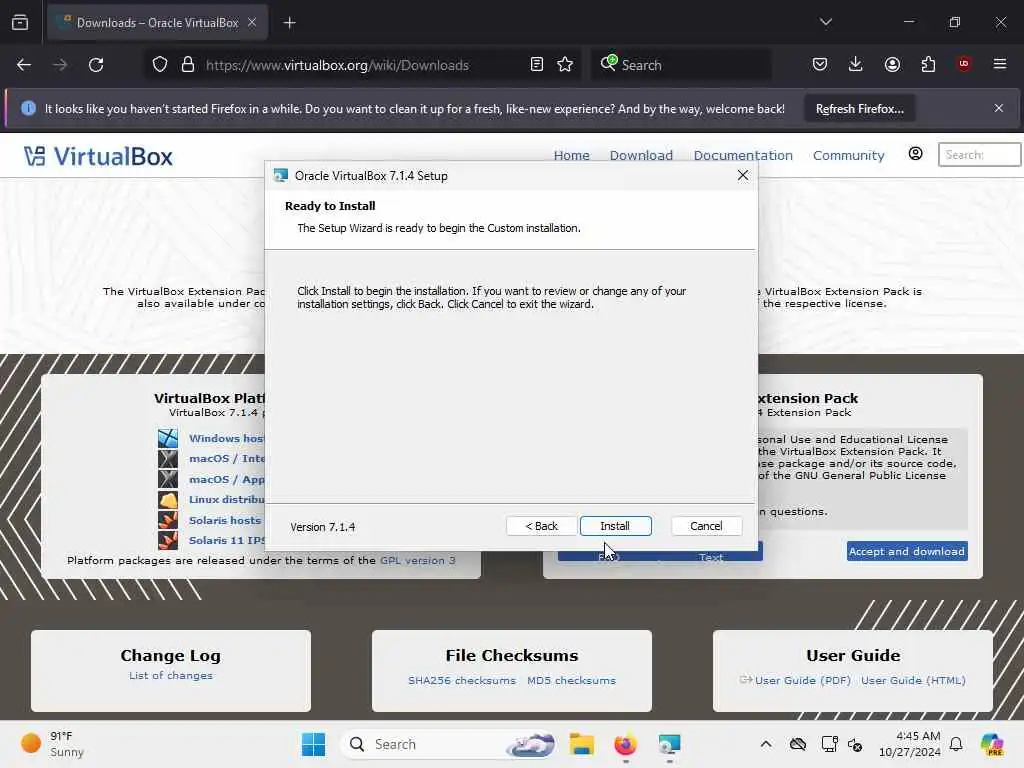Screen dimensions: 1024x768
Task: Cancel the VirtualBox setup wizard
Action: pyautogui.click(x=706, y=526)
